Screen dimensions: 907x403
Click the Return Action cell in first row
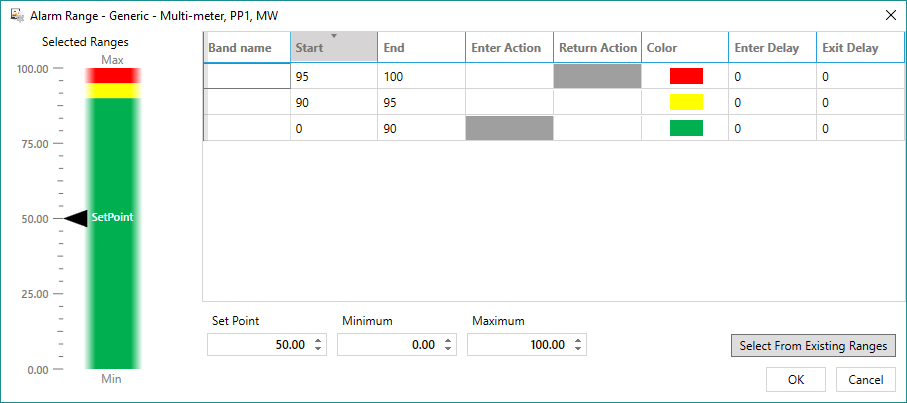[x=596, y=76]
